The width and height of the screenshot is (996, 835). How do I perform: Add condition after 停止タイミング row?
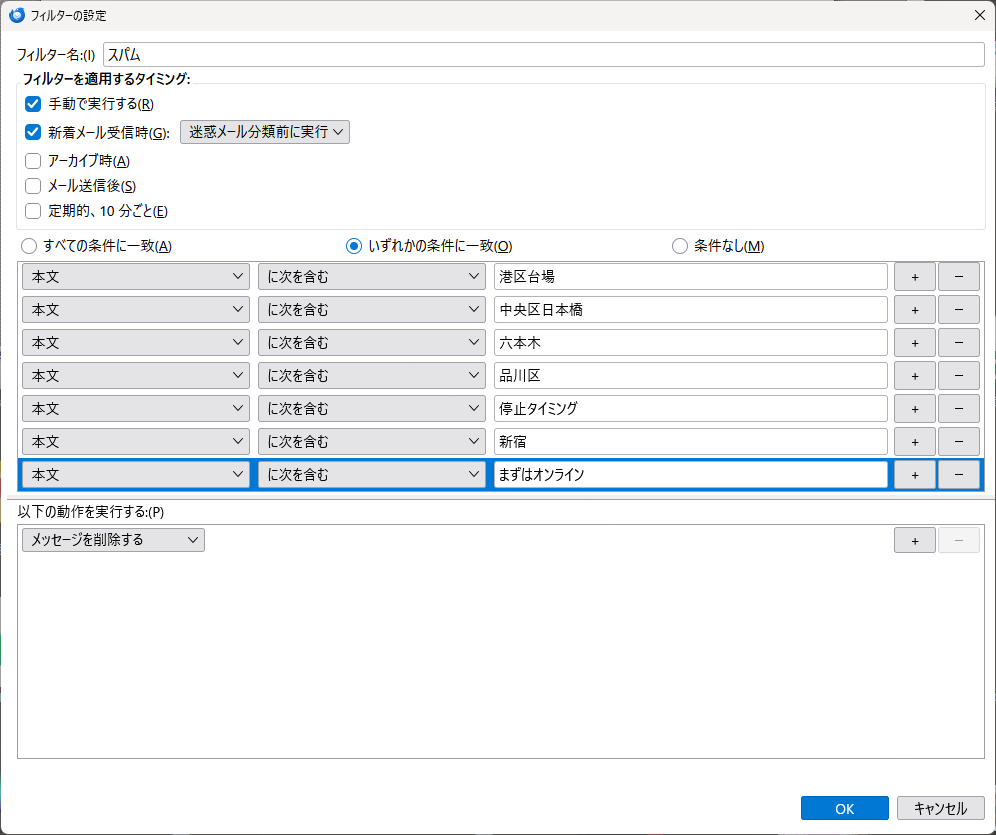(x=915, y=409)
